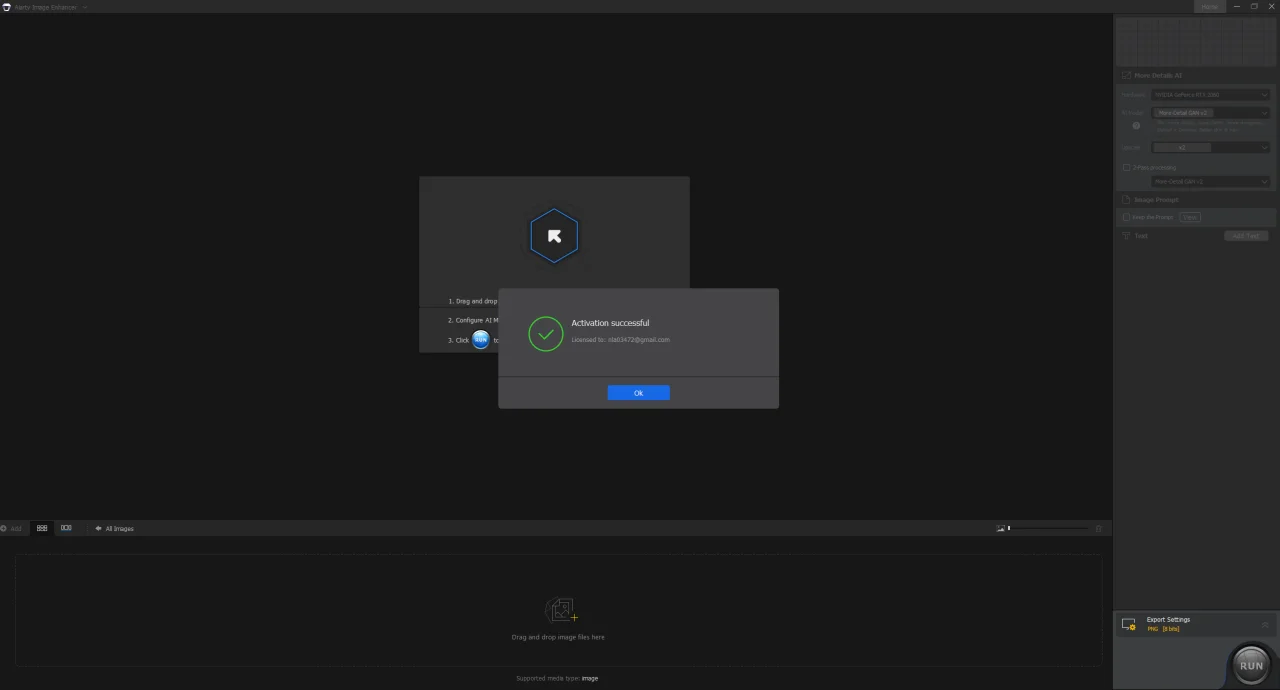Adjust the thumbnail size slider
1280x690 pixels.
(1048, 528)
